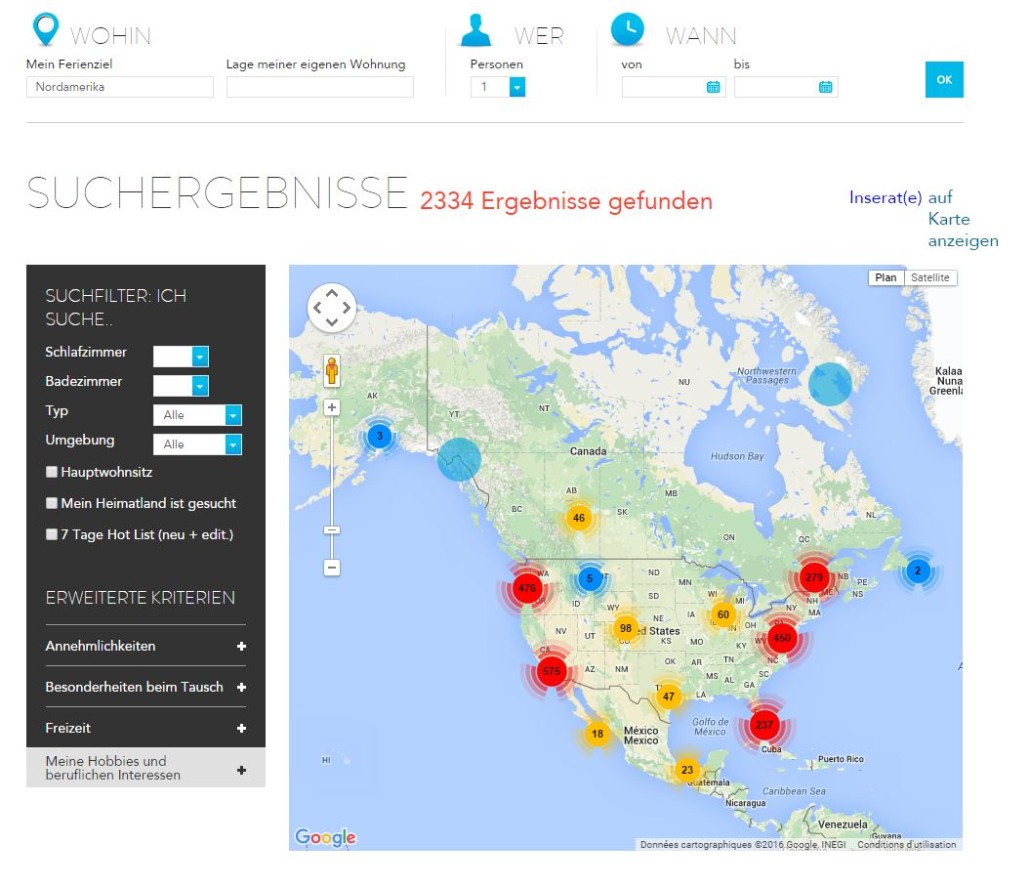Open the Umgebung dropdown showing Alle
1030x886 pixels.
point(198,444)
